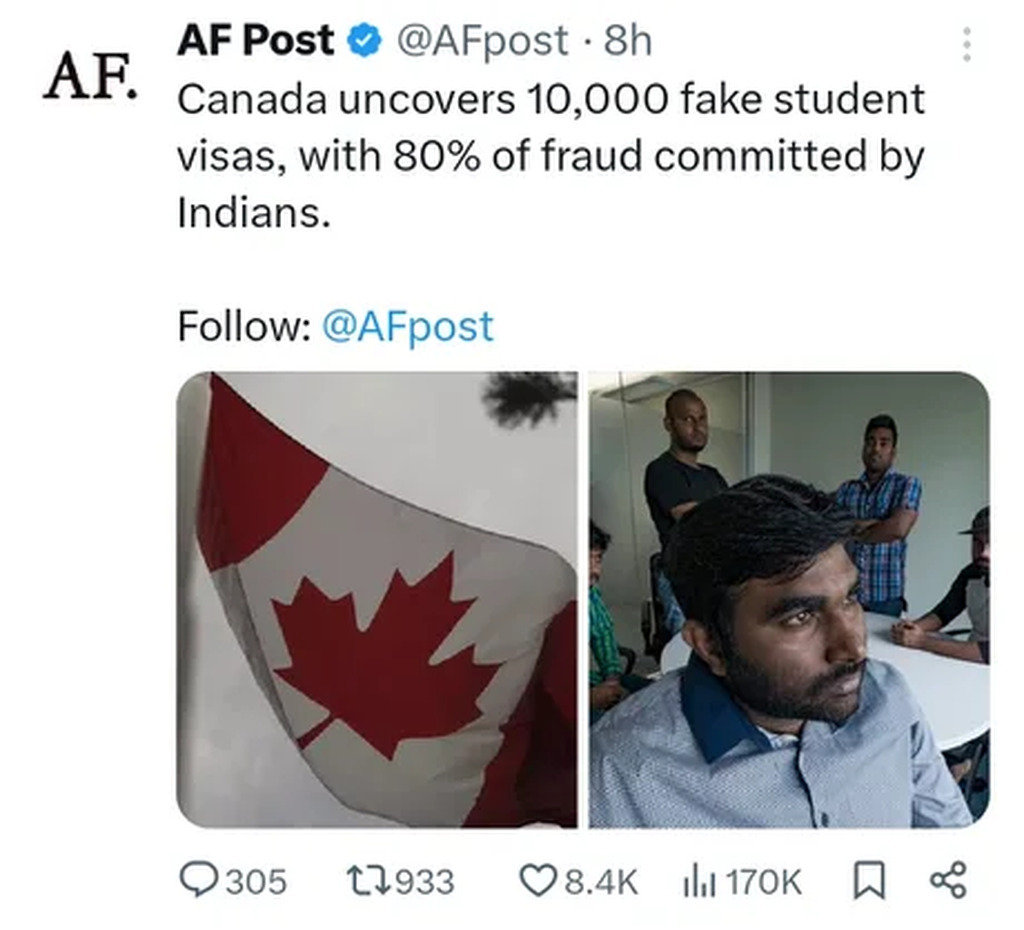The width and height of the screenshot is (1024, 930).
Task: Click the AF Post display name
Action: (255, 40)
